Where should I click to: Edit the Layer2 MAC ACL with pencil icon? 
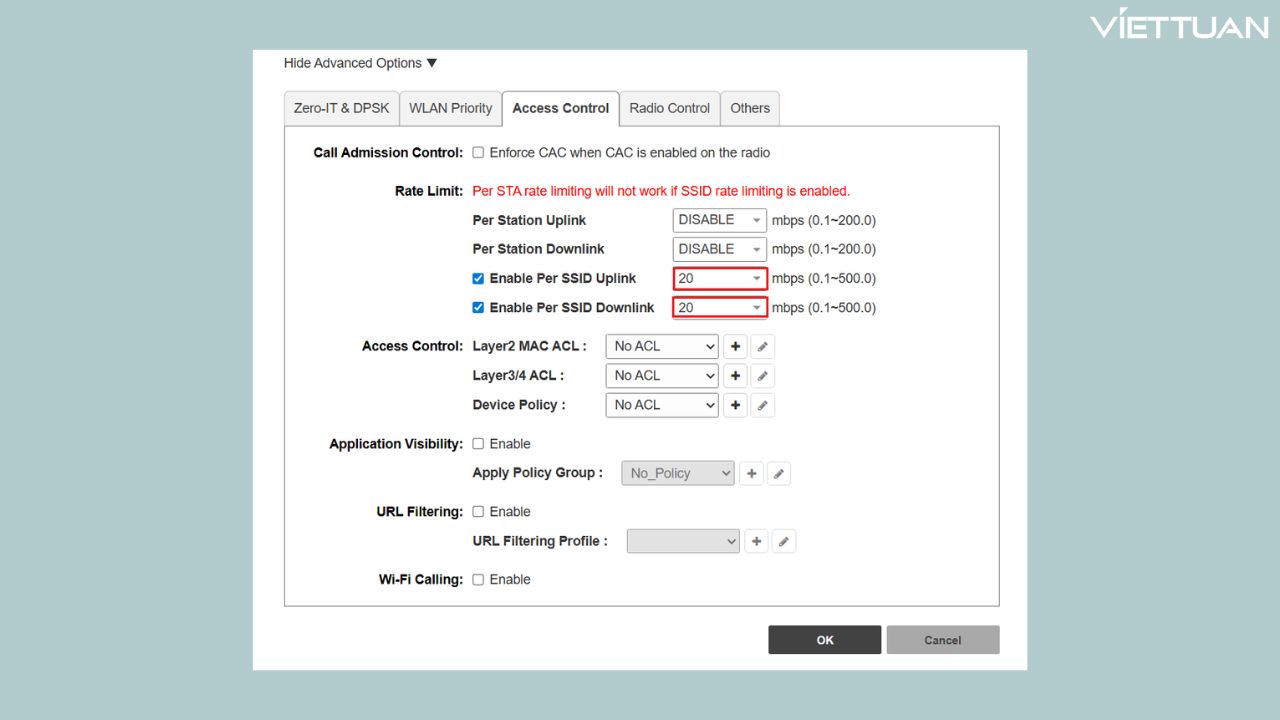pyautogui.click(x=762, y=346)
